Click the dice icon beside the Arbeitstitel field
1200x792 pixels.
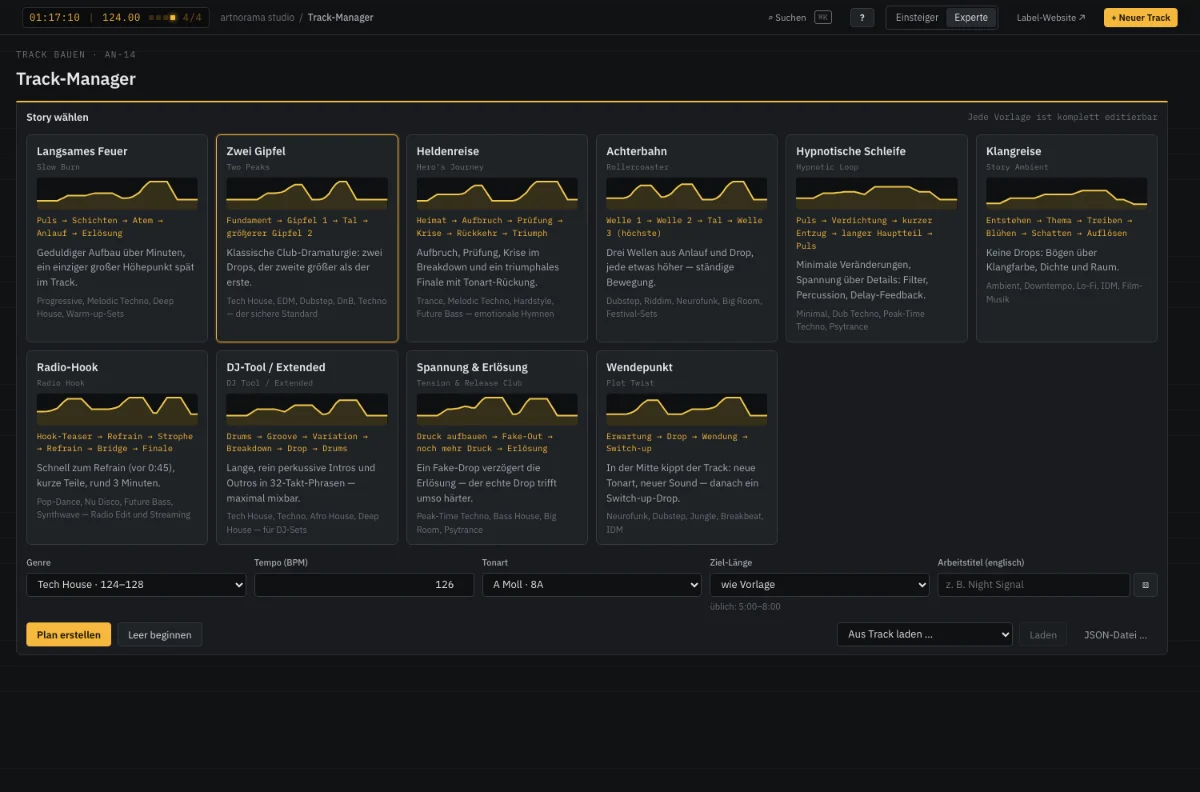tap(1146, 584)
